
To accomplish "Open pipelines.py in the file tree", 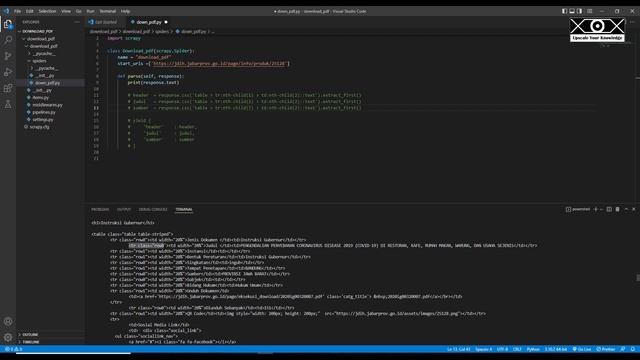I will [44, 112].
